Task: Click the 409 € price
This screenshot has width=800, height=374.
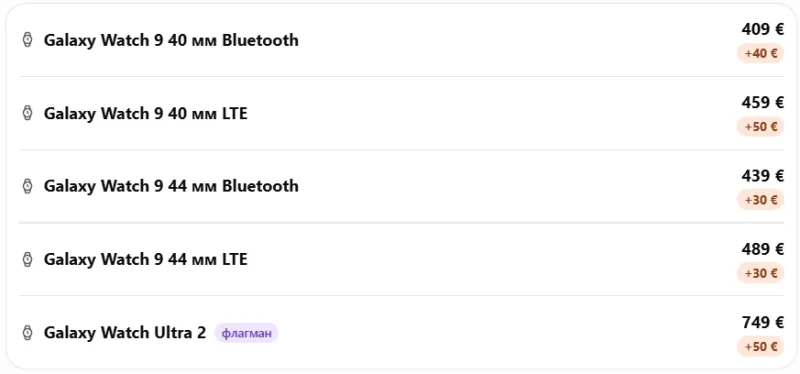Action: coord(762,29)
